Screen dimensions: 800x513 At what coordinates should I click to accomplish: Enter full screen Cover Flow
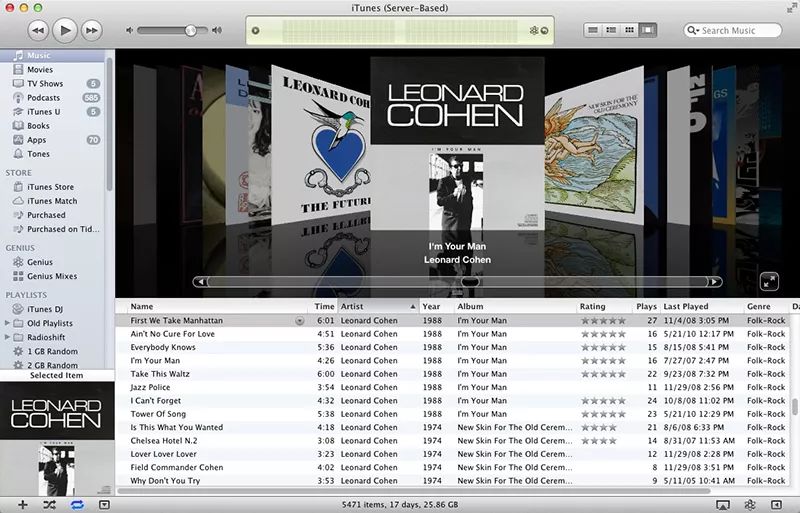pyautogui.click(x=770, y=282)
